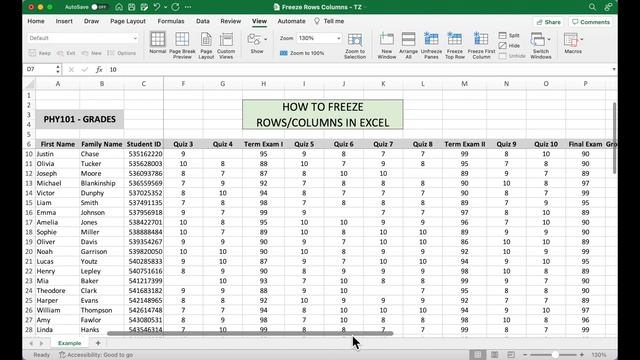Viewport: 640px width, 360px height.
Task: Click the next sheet navigation arrow
Action: [41, 343]
